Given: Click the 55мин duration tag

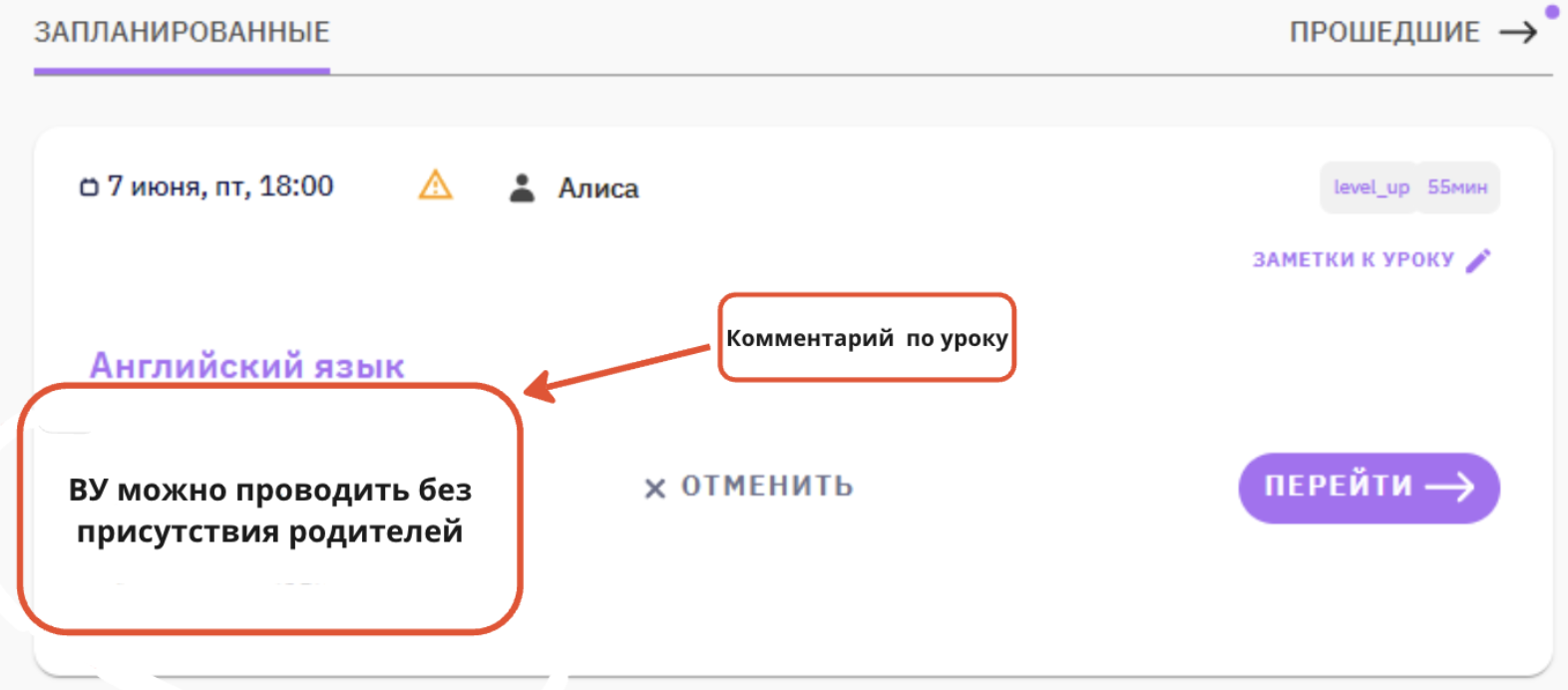Looking at the screenshot, I should (1457, 187).
